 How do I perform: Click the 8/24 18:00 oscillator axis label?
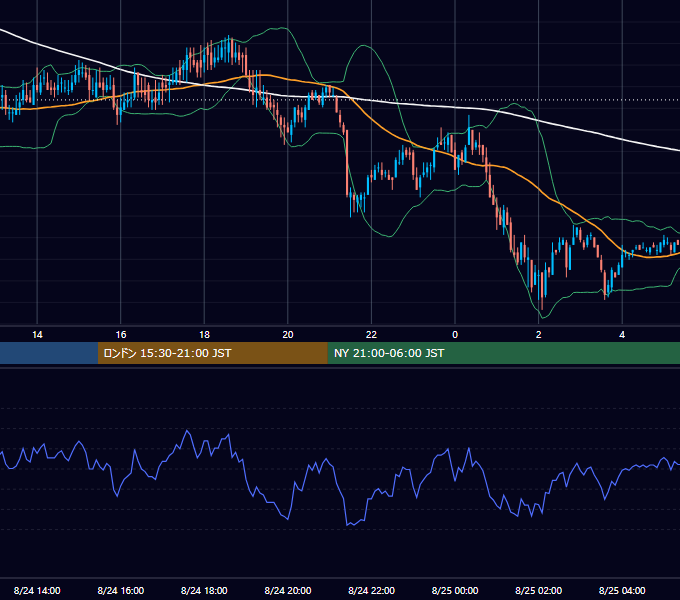point(204,590)
